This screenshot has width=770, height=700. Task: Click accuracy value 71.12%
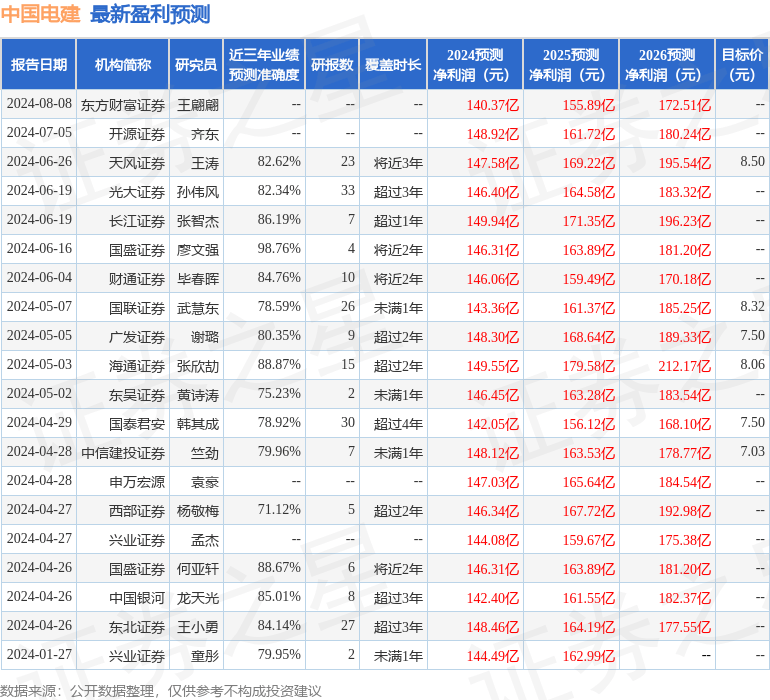click(279, 509)
